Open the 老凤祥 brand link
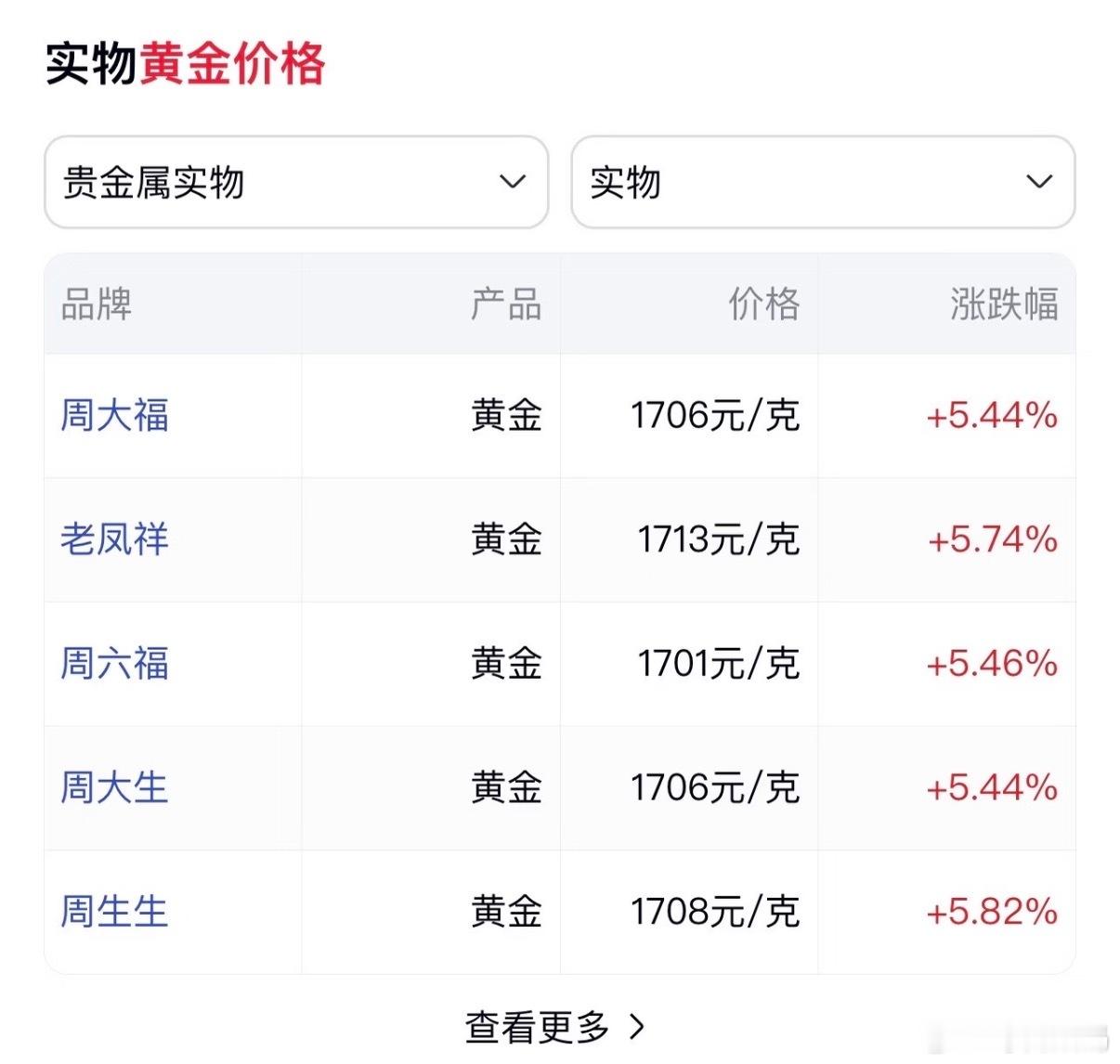1120x1064 pixels. coord(114,539)
